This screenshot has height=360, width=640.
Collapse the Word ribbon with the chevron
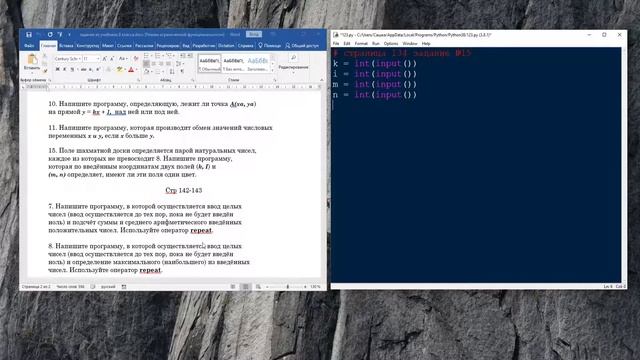coord(322,80)
